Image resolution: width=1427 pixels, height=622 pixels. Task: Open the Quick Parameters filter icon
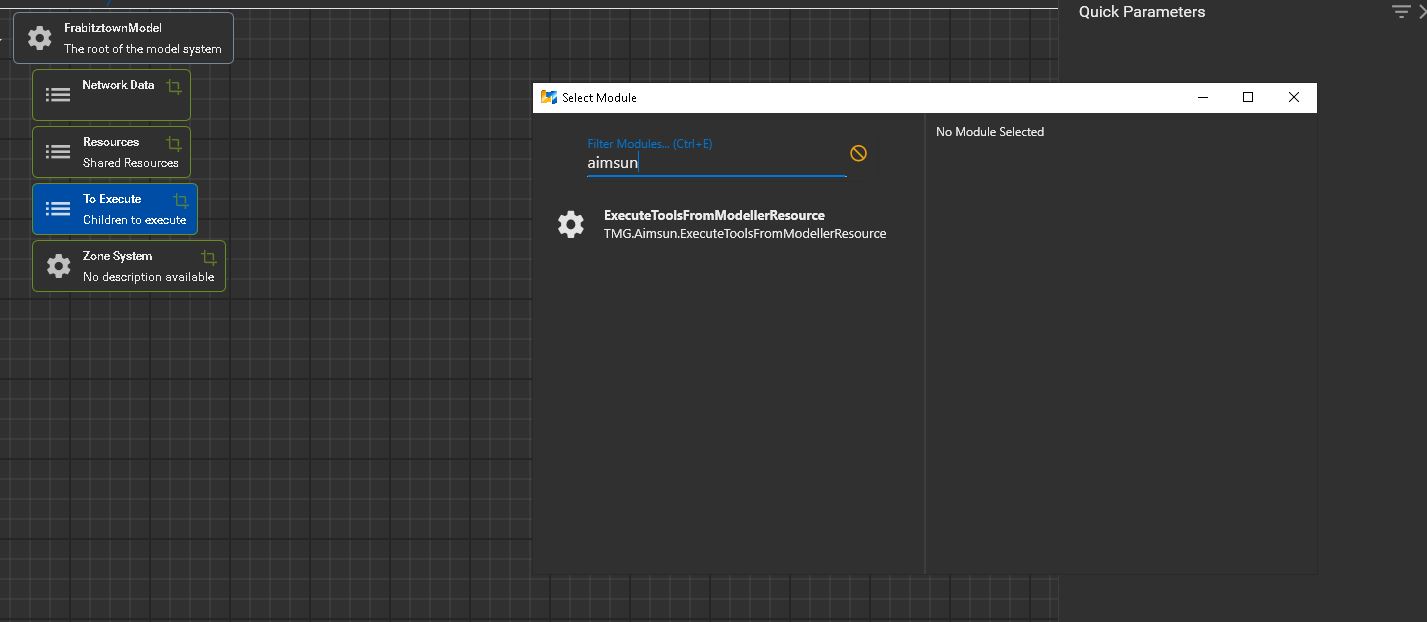coord(1401,11)
